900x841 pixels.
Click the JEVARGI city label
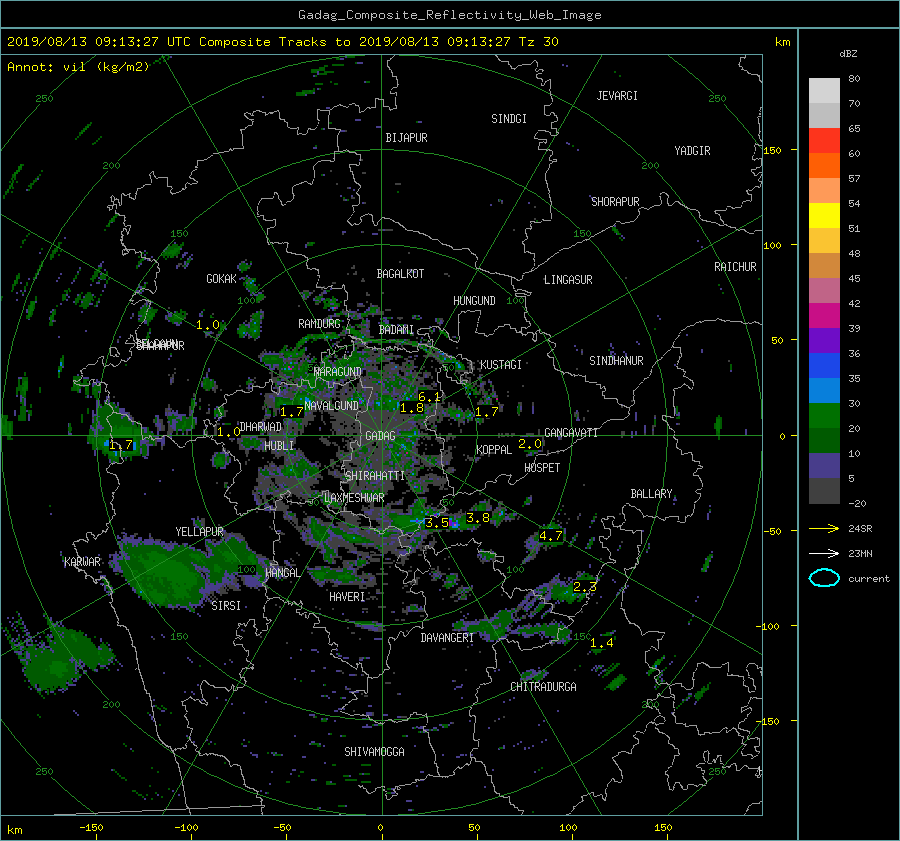(617, 96)
